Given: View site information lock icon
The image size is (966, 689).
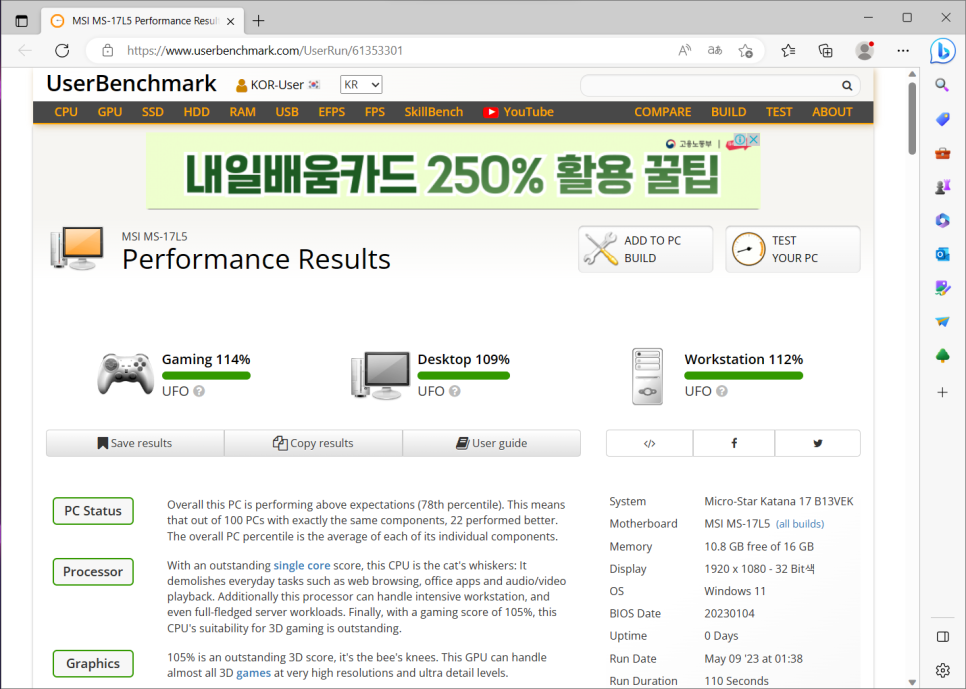Looking at the screenshot, I should (108, 51).
